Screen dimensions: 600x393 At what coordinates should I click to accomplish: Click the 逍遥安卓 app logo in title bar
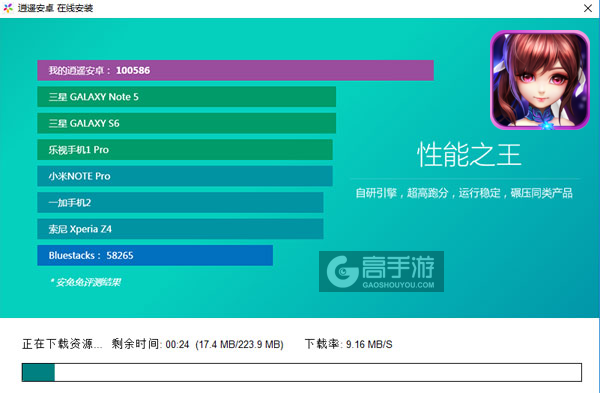click(x=8, y=8)
